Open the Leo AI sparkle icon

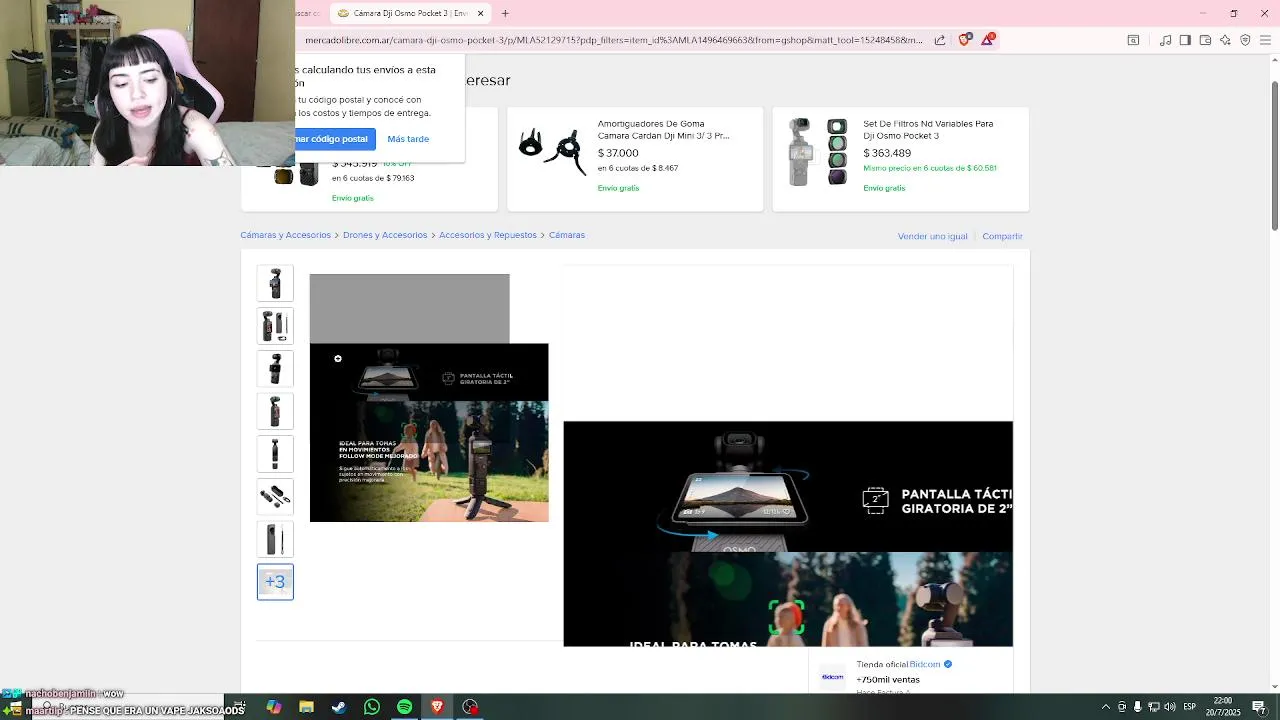pos(1225,40)
